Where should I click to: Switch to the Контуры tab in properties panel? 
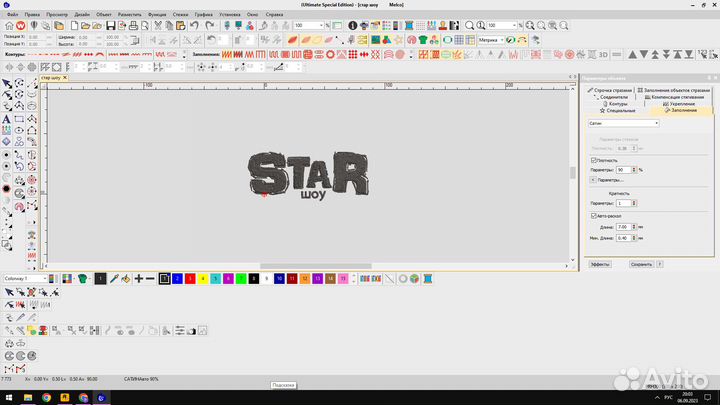618,103
